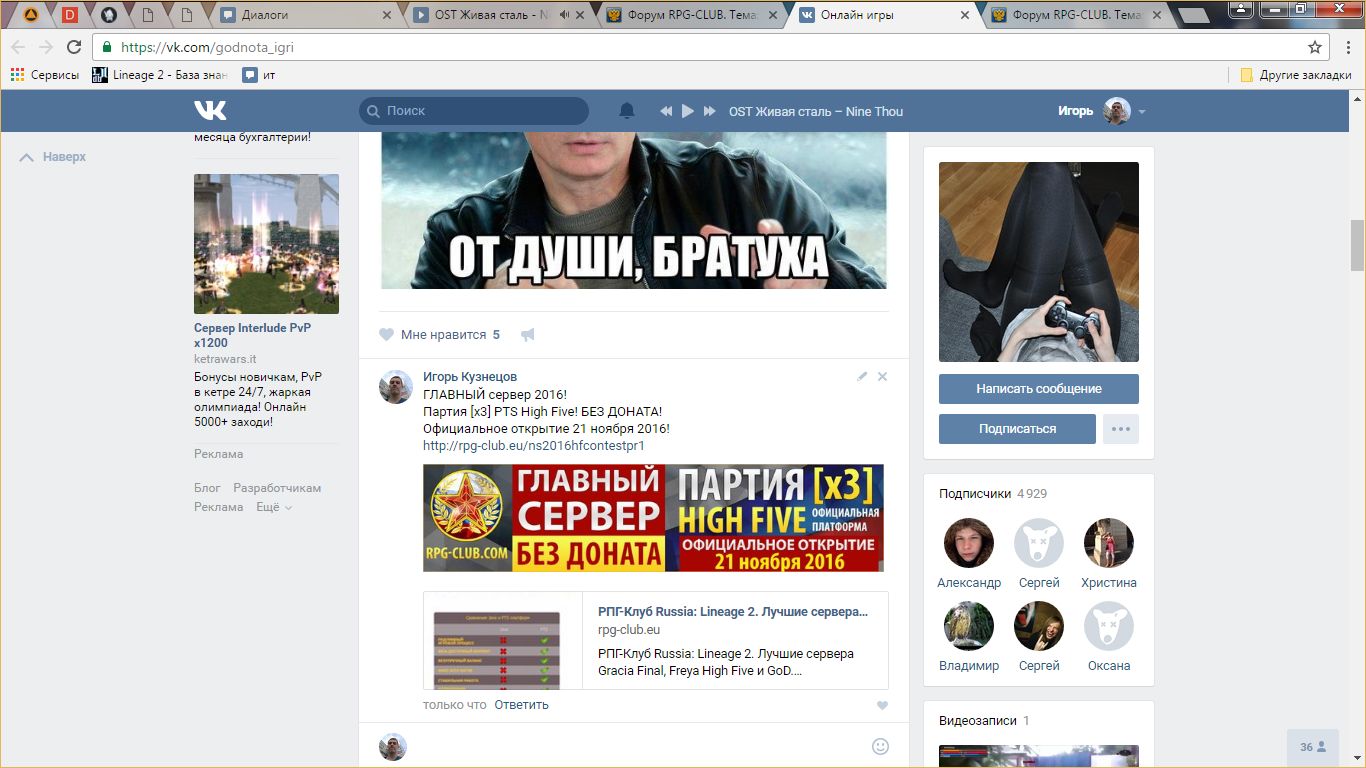
Task: Go to top with the Наверх button
Action: coord(53,157)
